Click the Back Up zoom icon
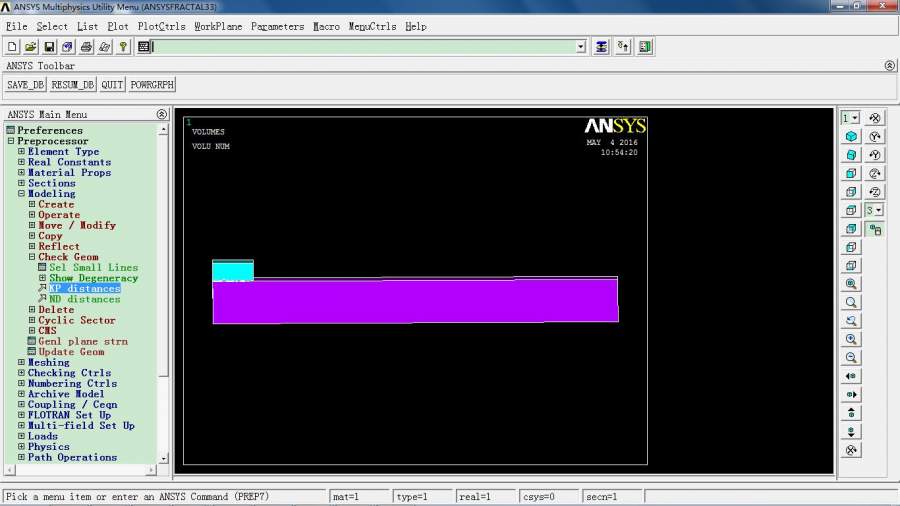 point(851,321)
